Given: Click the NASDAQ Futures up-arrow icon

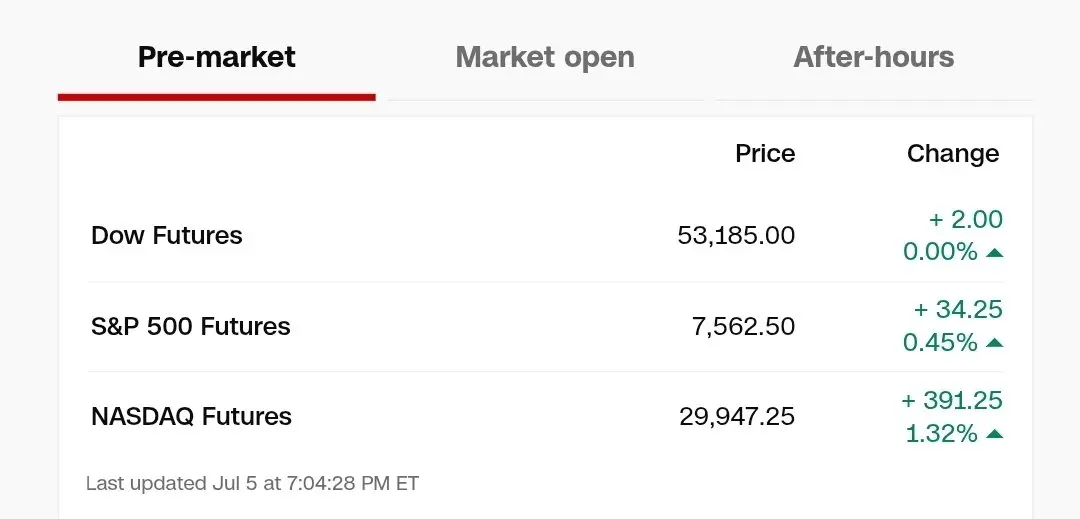Looking at the screenshot, I should [994, 434].
